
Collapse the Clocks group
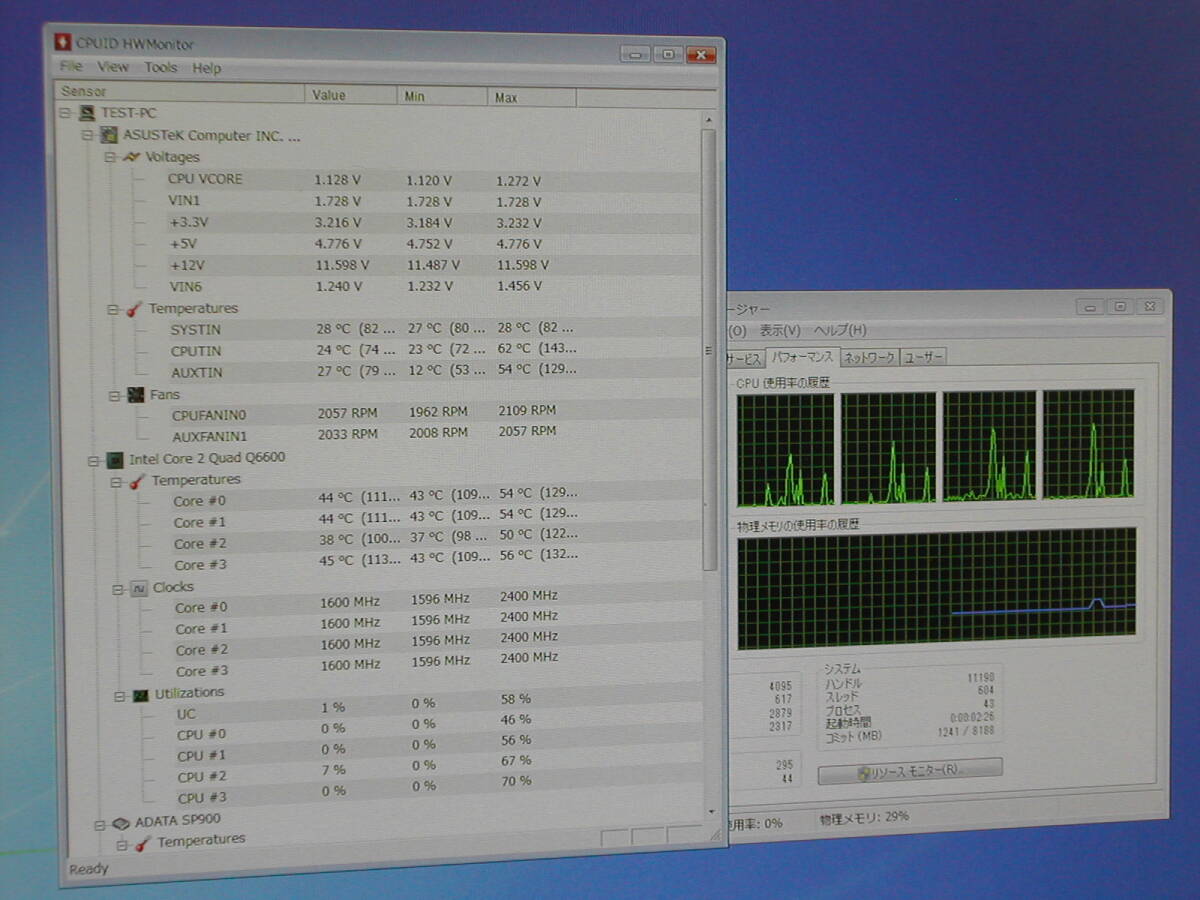(x=117, y=589)
